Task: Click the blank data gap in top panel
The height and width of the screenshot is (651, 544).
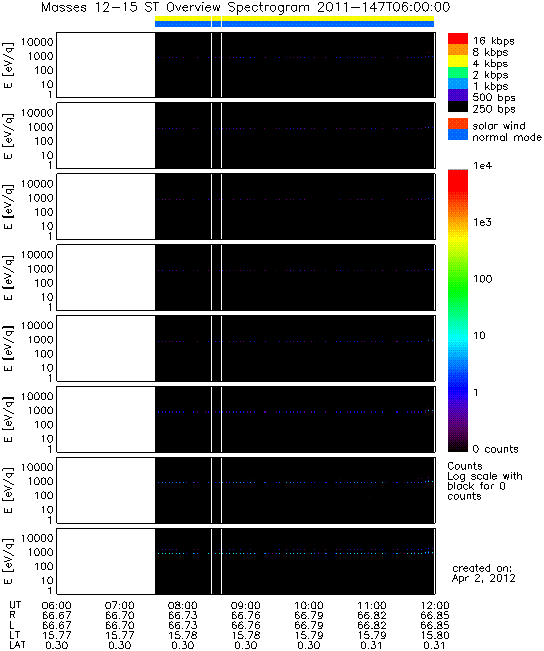Action: (106, 65)
